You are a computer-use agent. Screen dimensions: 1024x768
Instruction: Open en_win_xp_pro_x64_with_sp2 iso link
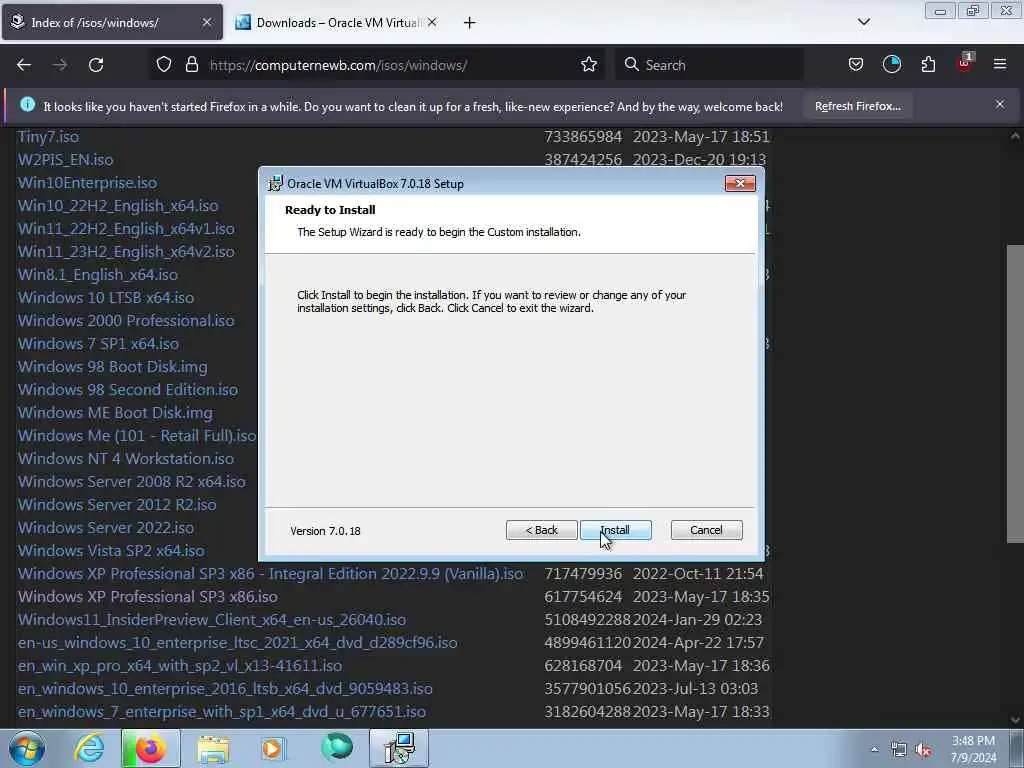coord(180,666)
